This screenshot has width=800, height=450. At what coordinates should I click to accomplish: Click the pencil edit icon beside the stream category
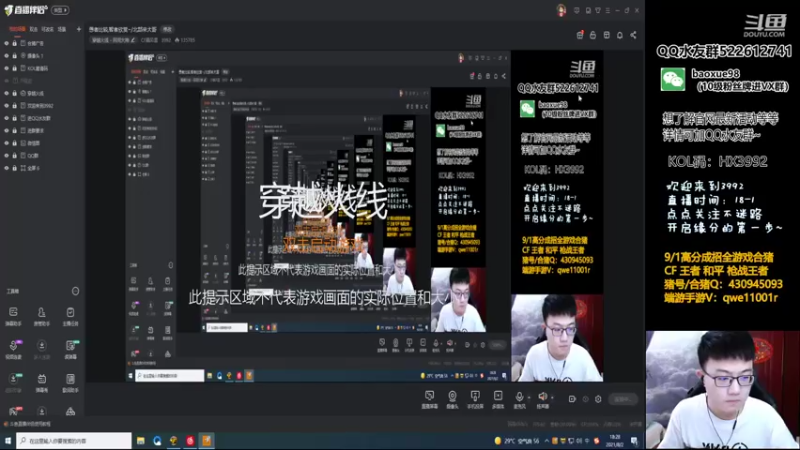click(x=133, y=40)
